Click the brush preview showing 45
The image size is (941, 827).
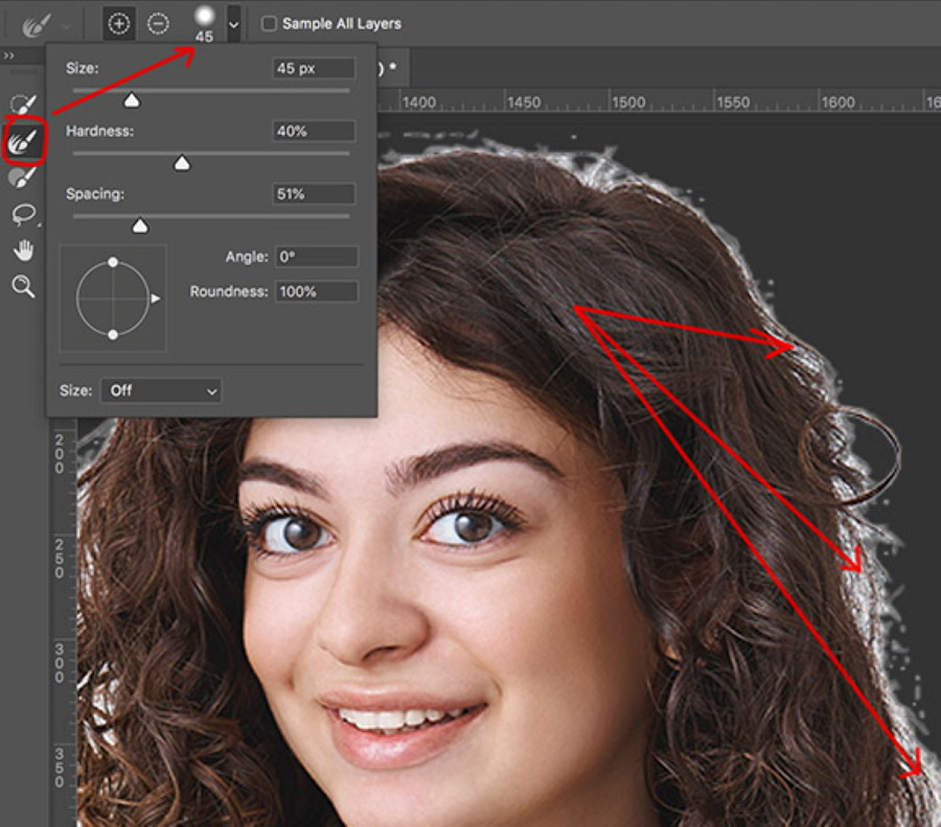coord(204,23)
